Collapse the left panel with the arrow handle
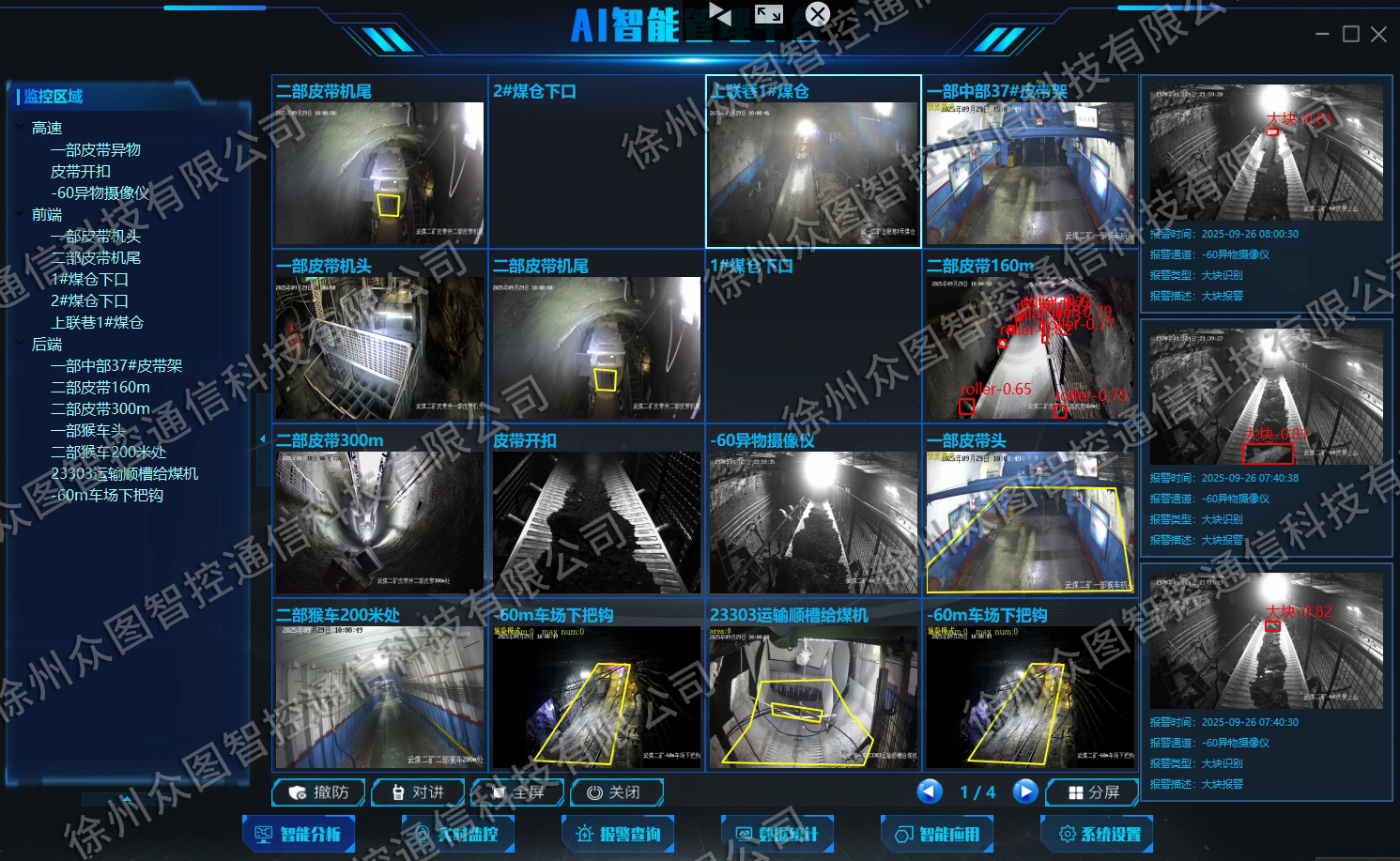Screen dimensions: 1400x861 [262, 438]
